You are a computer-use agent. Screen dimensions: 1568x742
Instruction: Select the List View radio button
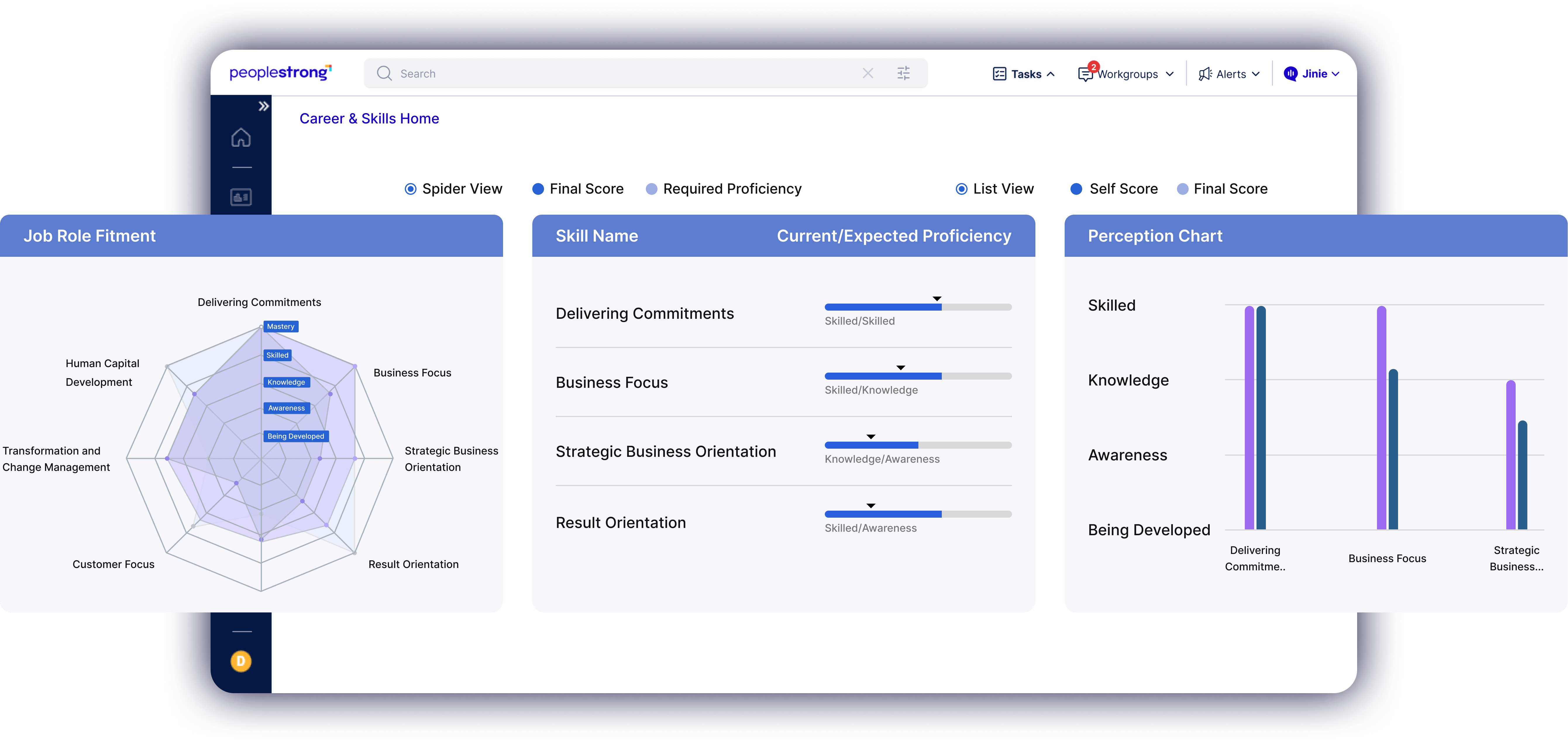coord(962,189)
